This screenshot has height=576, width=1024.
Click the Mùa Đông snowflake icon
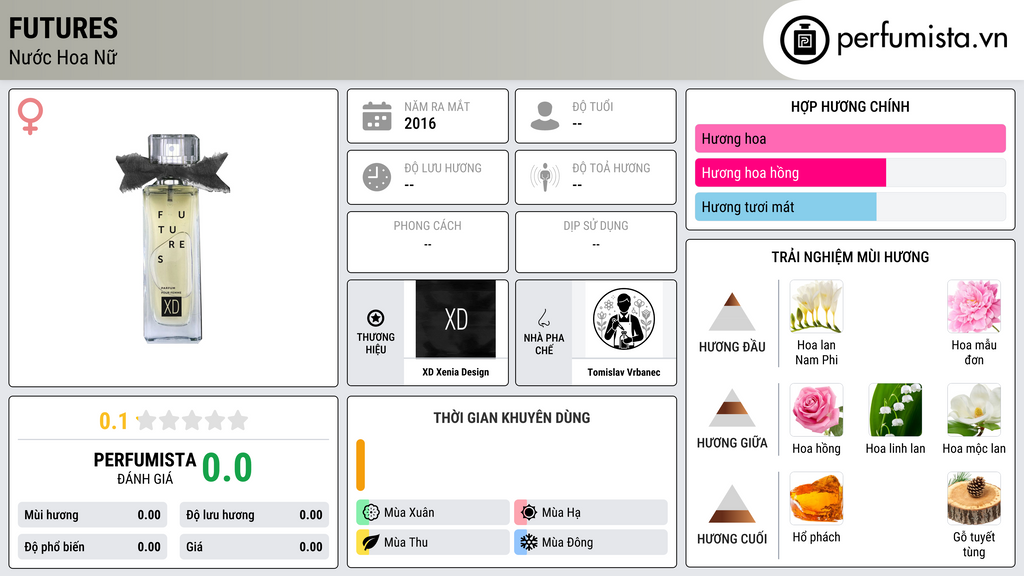point(529,542)
